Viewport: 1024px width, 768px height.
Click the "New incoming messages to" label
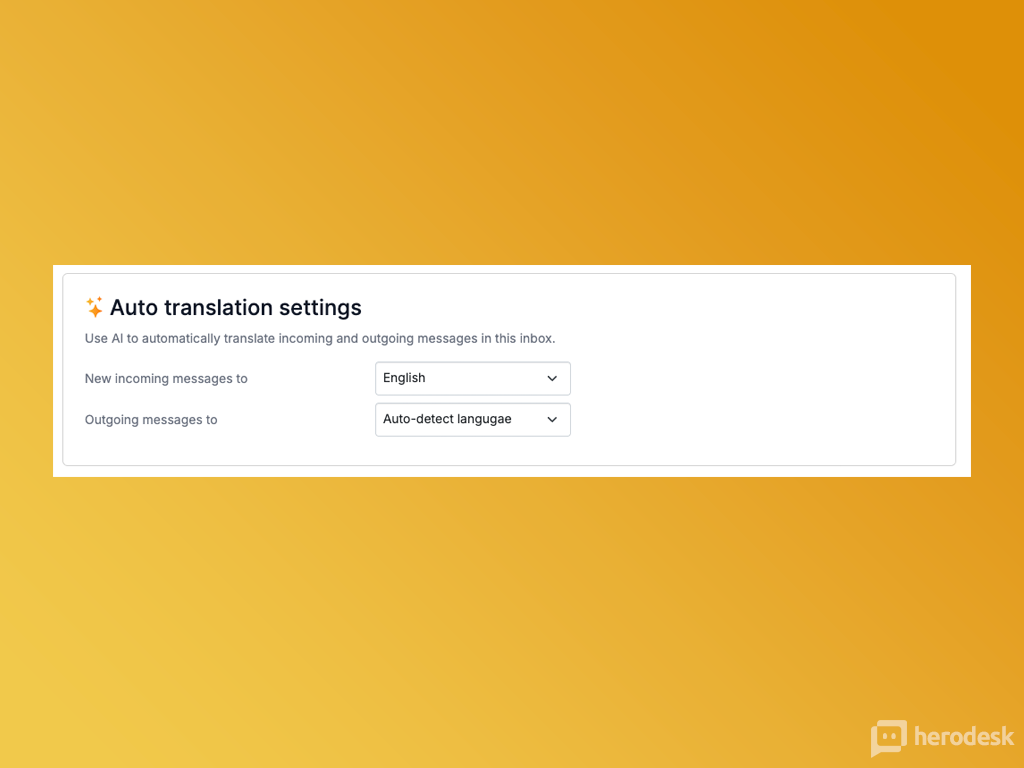166,379
